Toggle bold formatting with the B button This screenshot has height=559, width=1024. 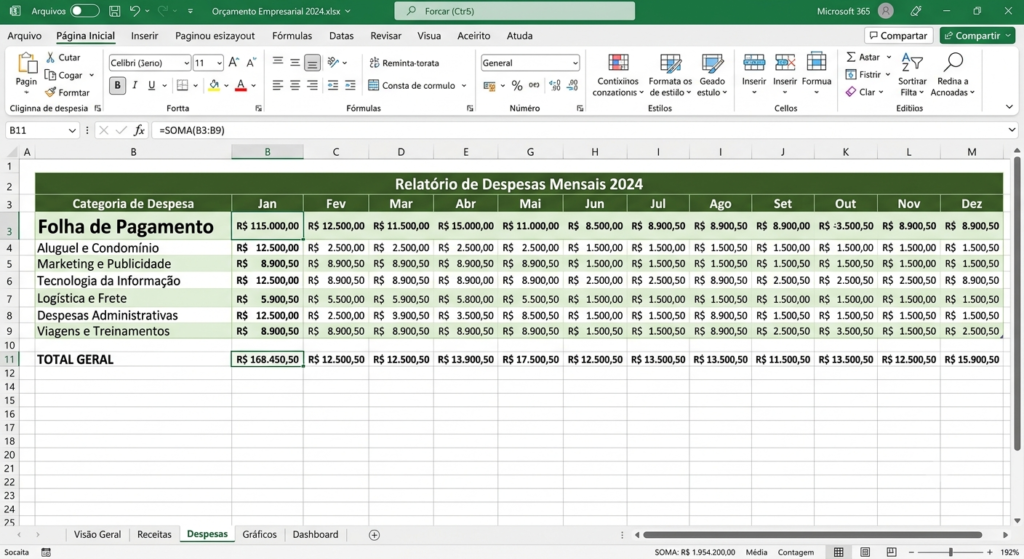pos(118,85)
